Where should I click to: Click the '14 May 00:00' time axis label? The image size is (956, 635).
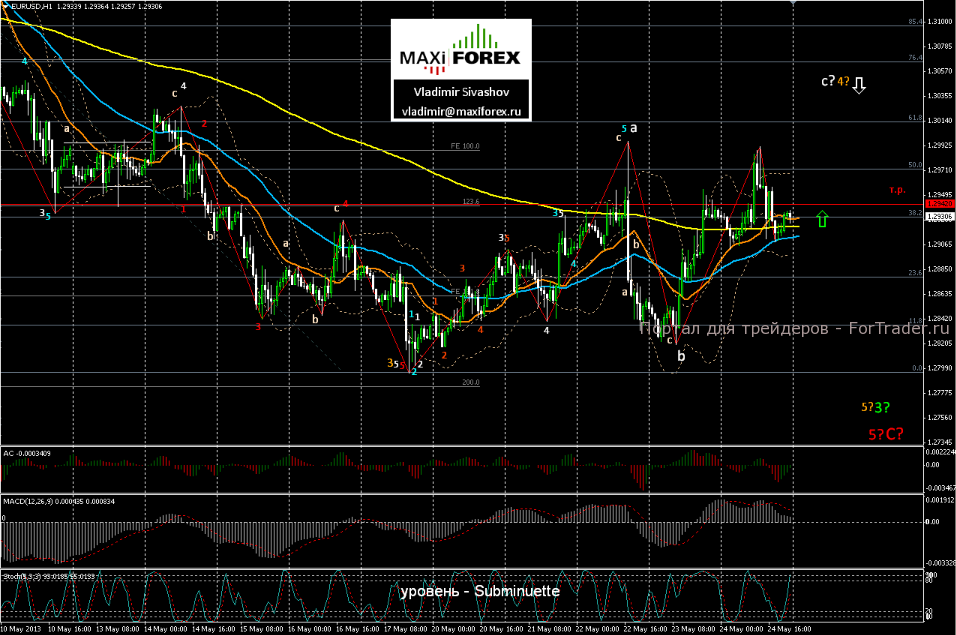coord(165,629)
